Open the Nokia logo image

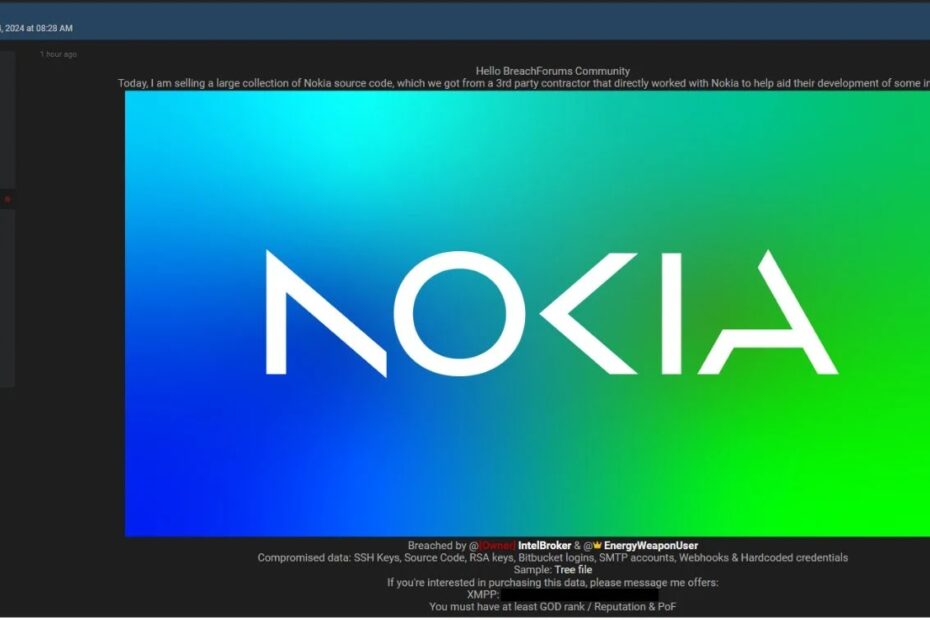coord(527,313)
